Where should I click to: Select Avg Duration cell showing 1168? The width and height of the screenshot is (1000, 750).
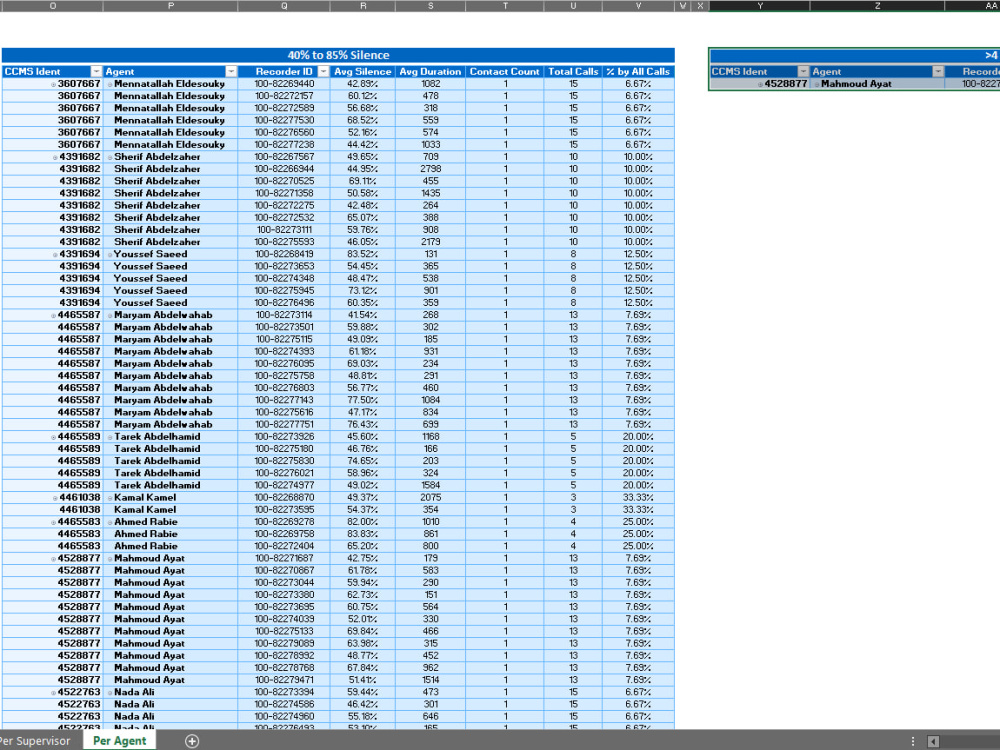[430, 437]
